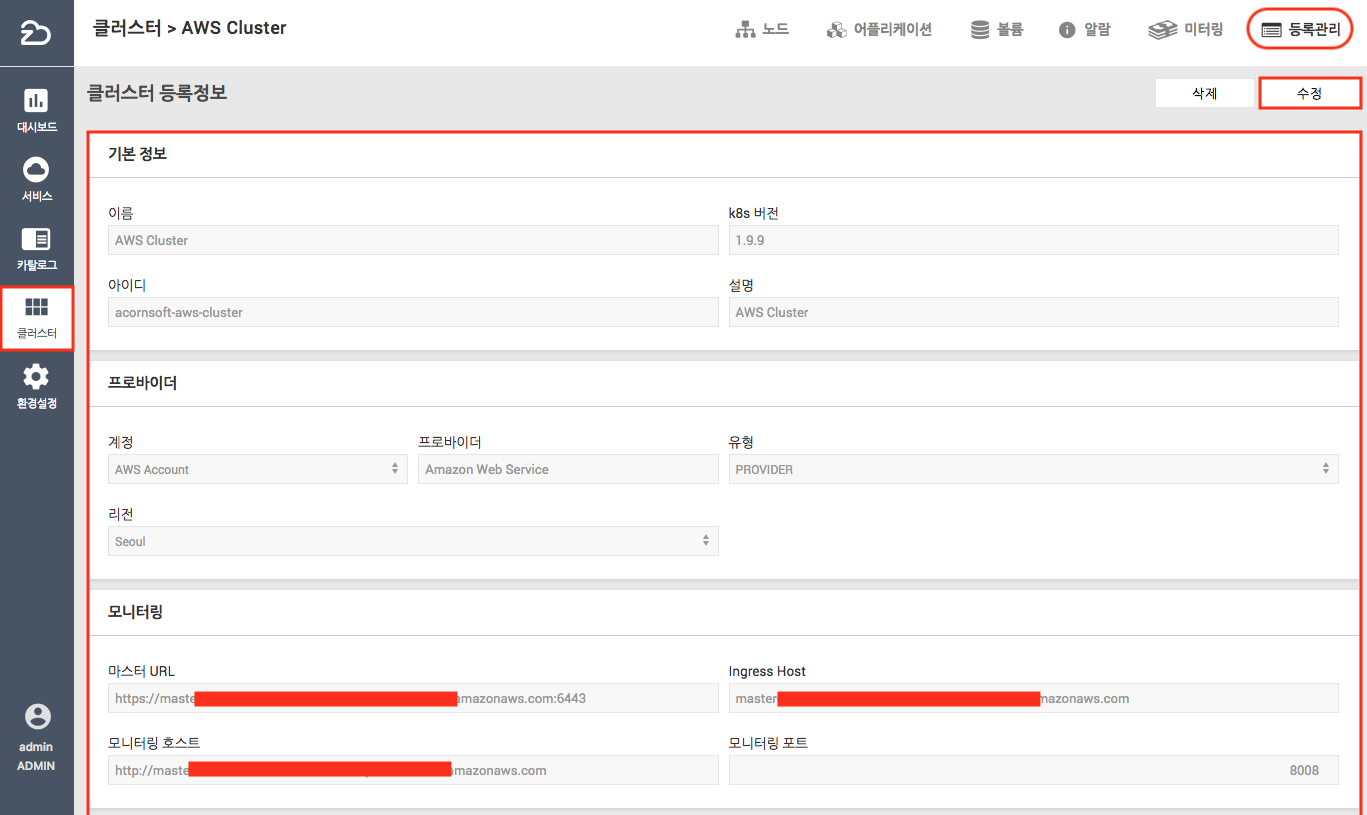The width and height of the screenshot is (1367, 815).
Task: Expand the 계정 AWS Account dropdown
Action: pyautogui.click(x=257, y=469)
